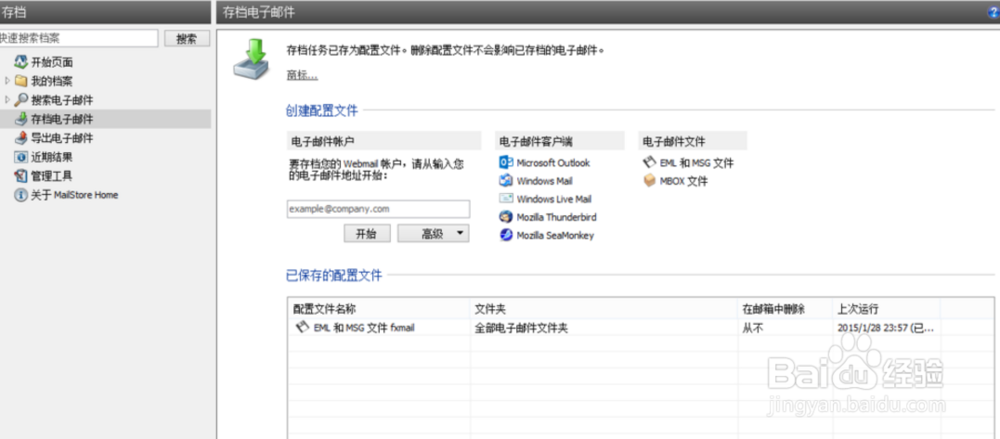This screenshot has width=1000, height=439.
Task: Click the 搜索电子邮件 magnifier icon
Action: tap(21, 100)
